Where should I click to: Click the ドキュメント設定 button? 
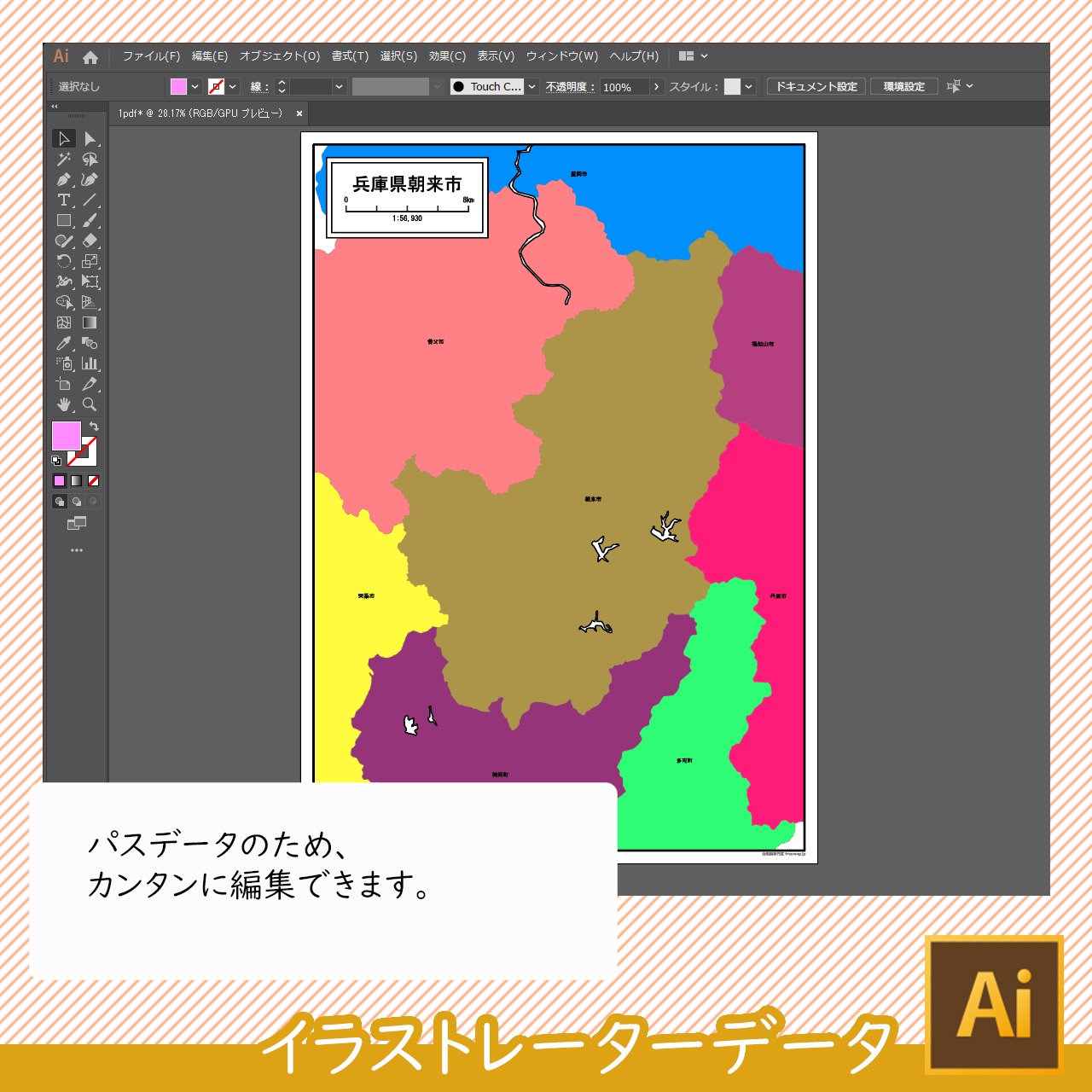(816, 86)
